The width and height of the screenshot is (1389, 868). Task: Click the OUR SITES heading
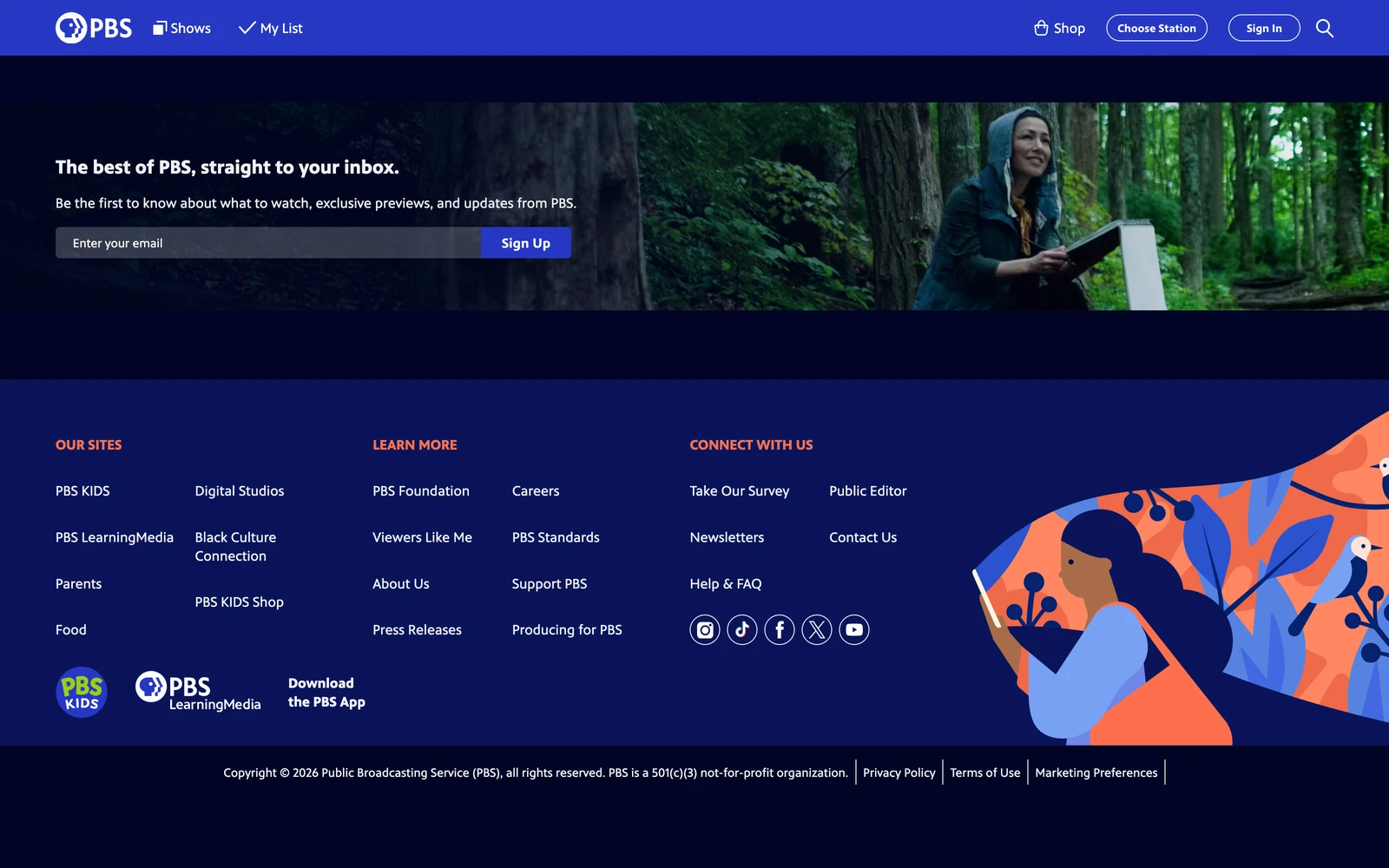coord(89,445)
